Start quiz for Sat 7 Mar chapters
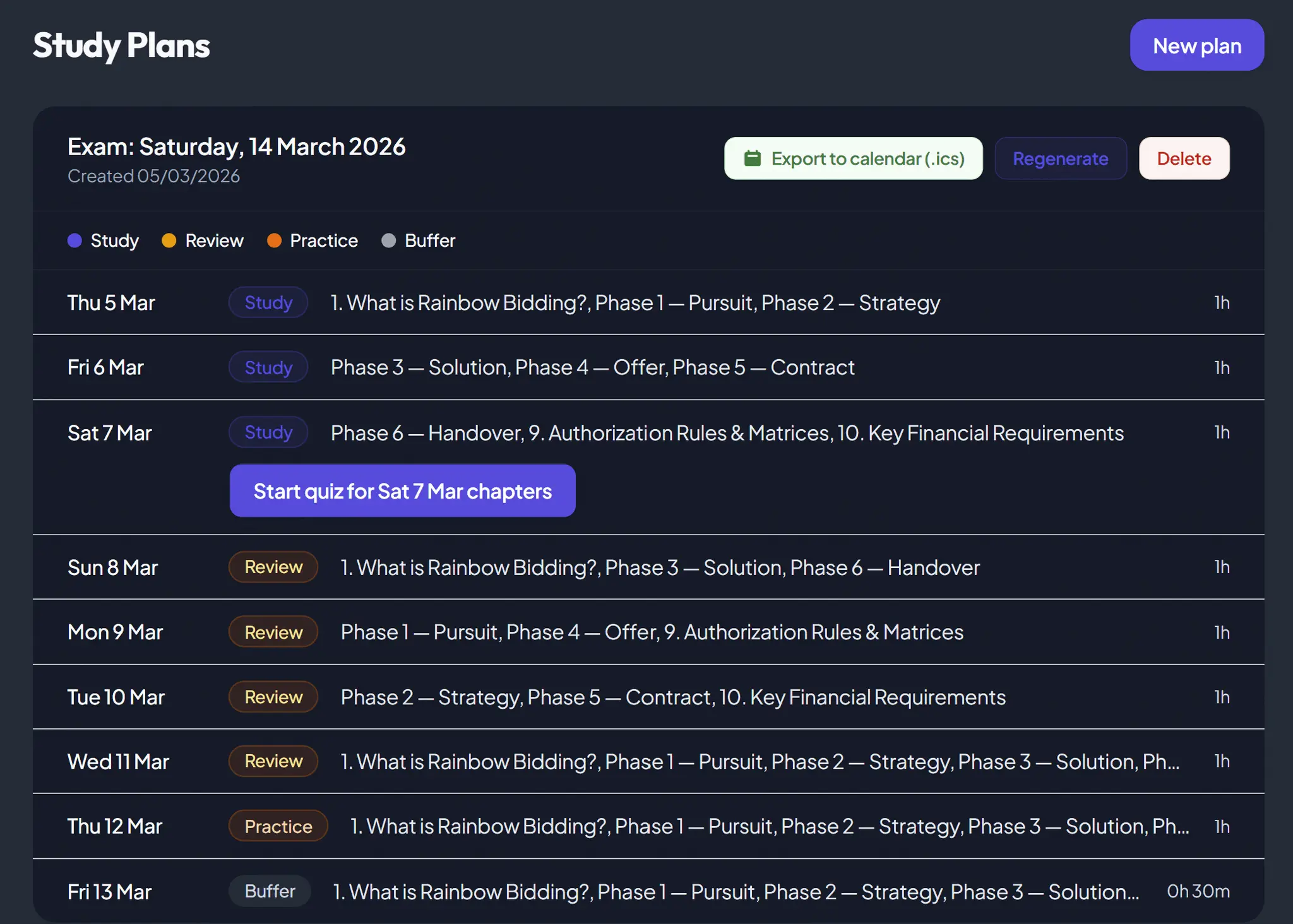 coord(402,491)
